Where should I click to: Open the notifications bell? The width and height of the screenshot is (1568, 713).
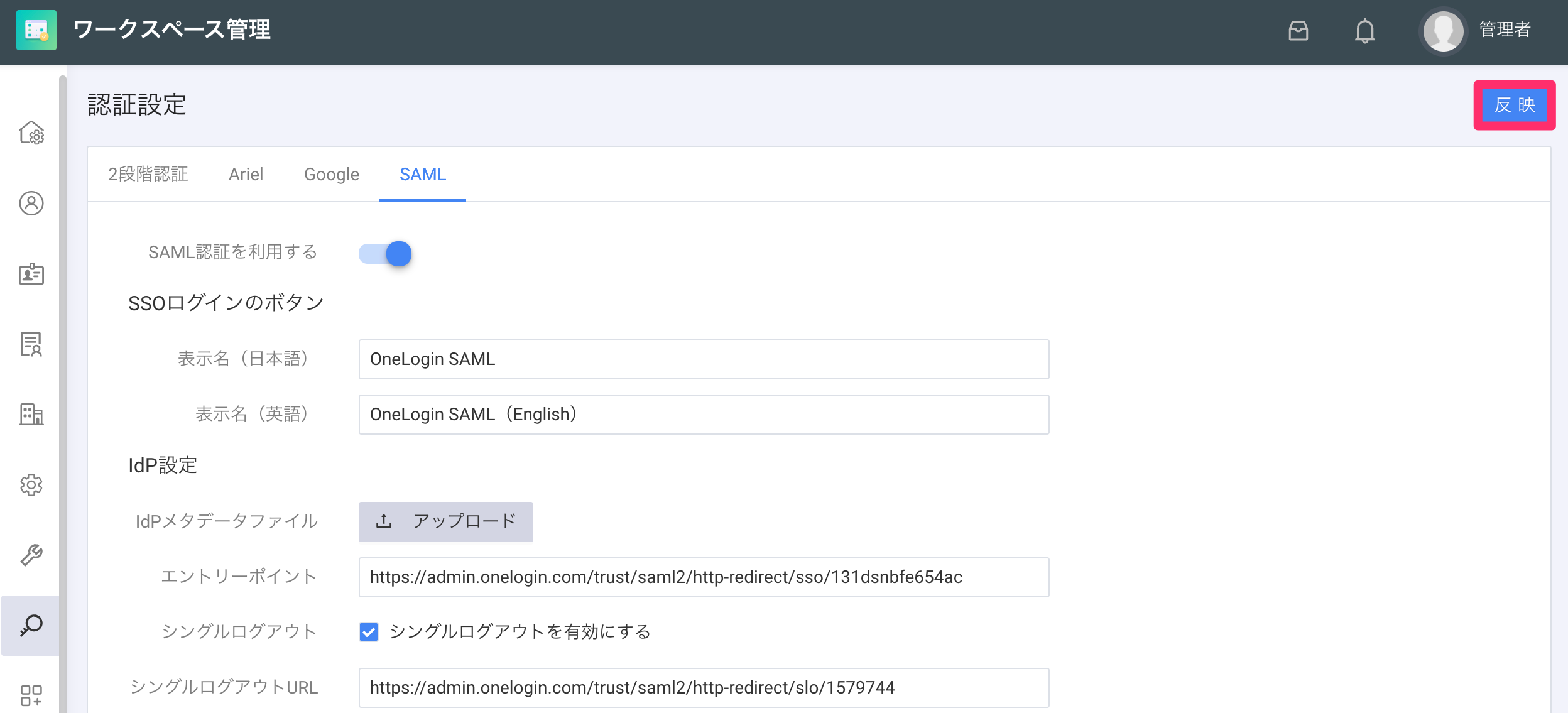pos(1364,30)
